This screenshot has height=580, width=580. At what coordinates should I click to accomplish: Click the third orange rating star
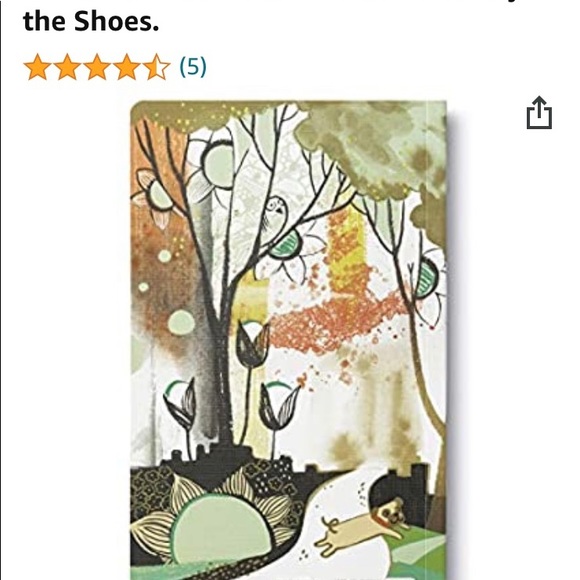(x=97, y=67)
